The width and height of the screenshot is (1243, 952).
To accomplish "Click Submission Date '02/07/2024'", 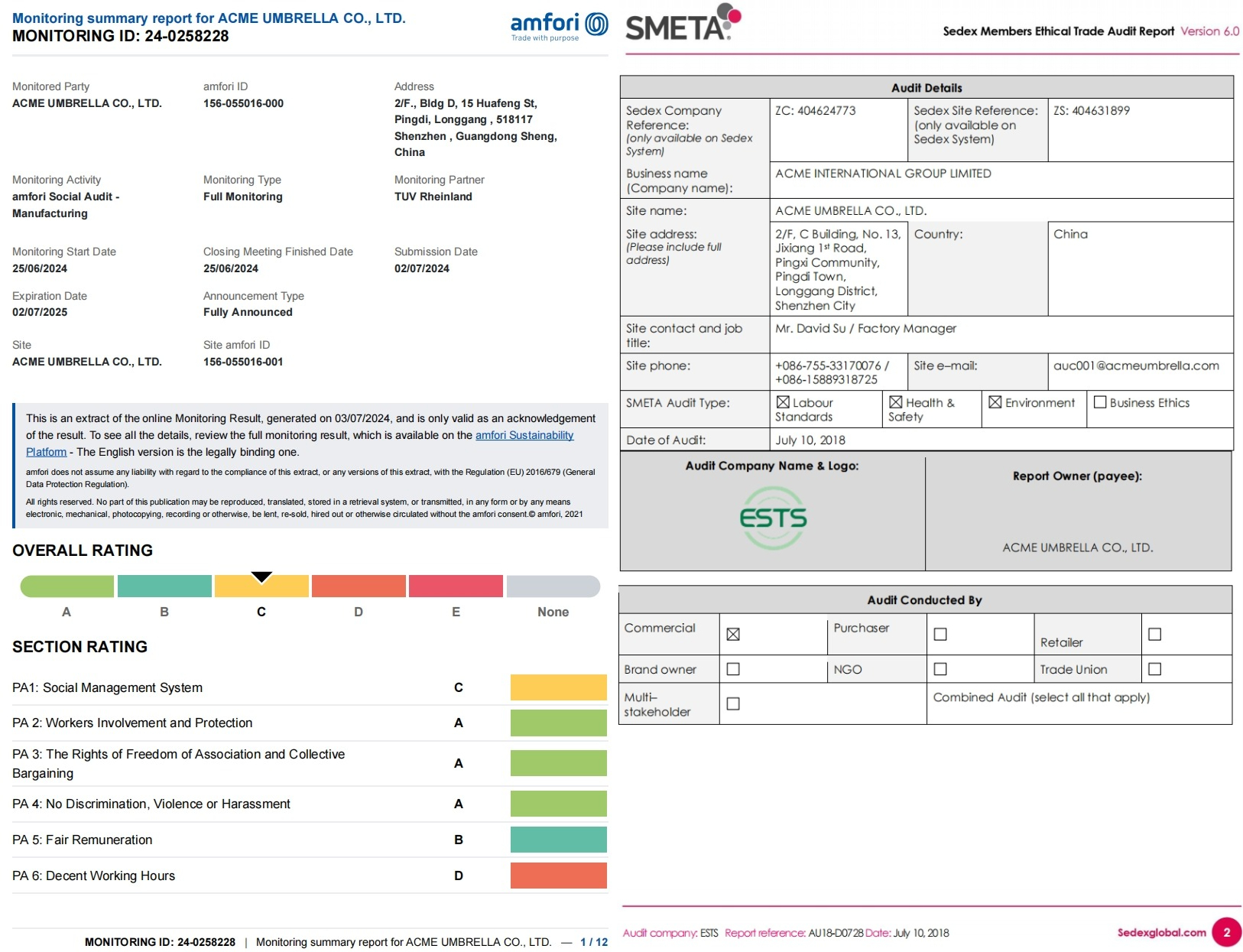I will [422, 268].
